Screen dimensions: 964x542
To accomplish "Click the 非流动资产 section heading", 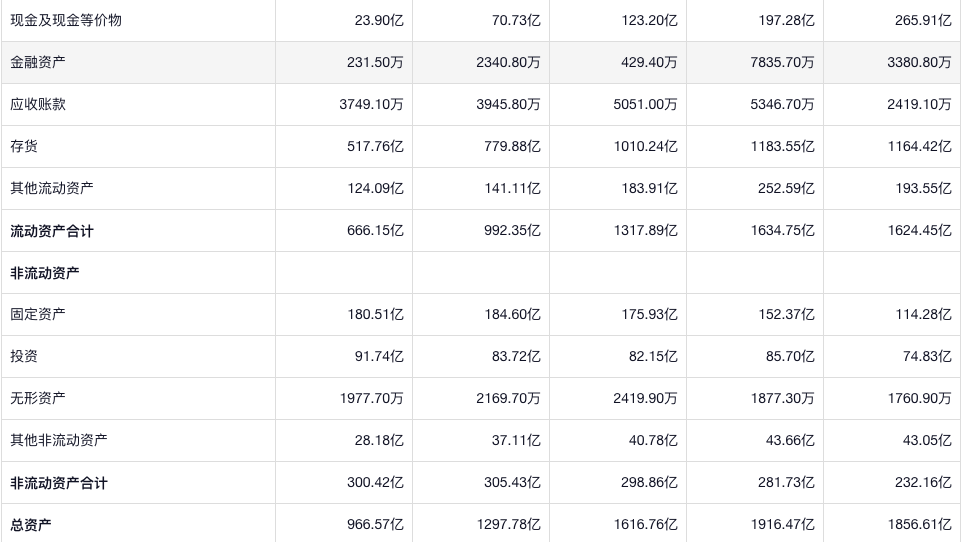I will tap(45, 273).
